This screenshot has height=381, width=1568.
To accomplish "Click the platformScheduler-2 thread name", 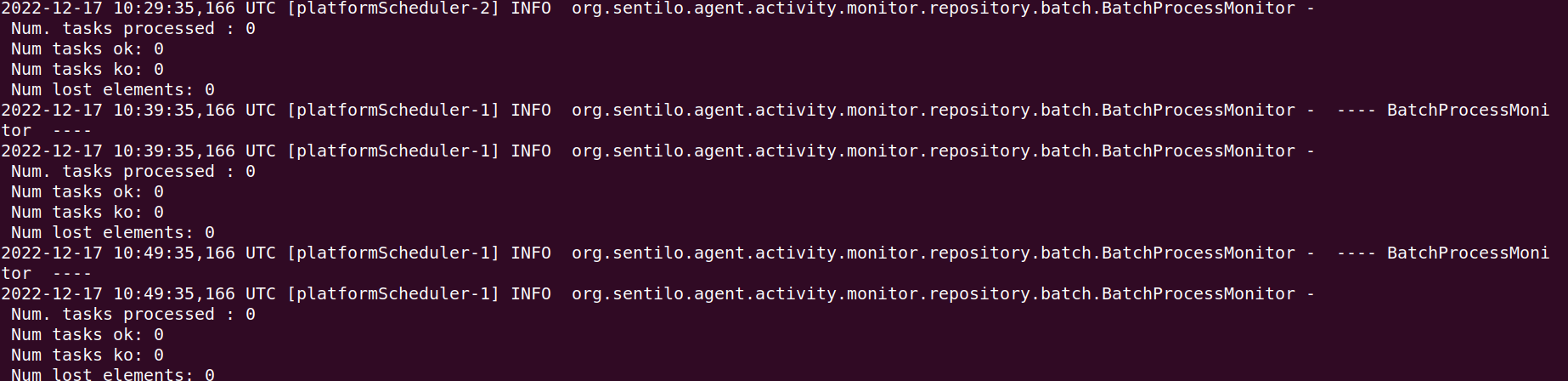I will pyautogui.click(x=393, y=9).
